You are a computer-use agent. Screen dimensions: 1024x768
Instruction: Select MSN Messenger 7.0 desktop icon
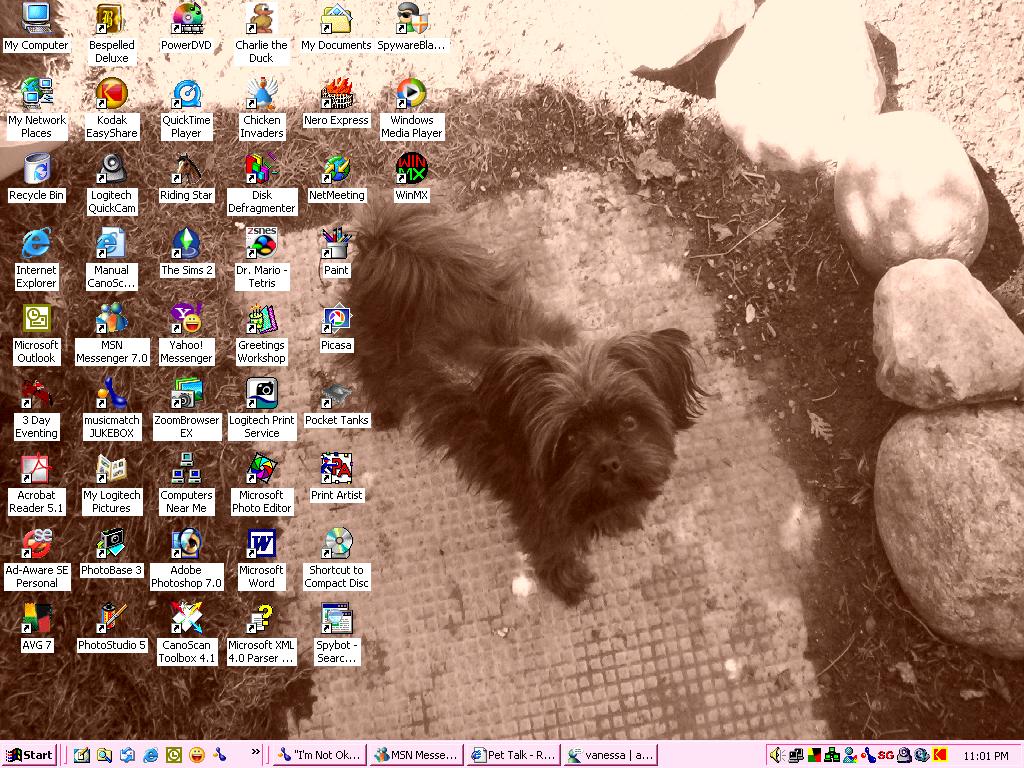click(x=112, y=334)
